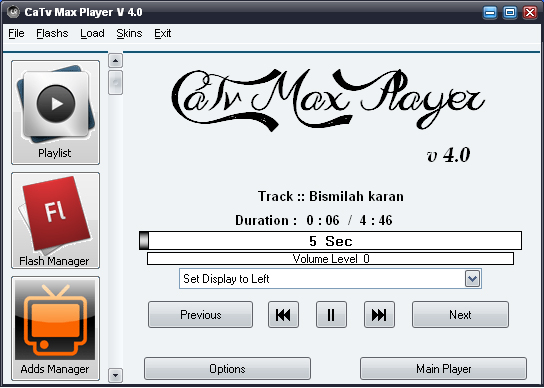Click the sidebar scrollbar thumb
The height and width of the screenshot is (388, 544).
coord(115,82)
